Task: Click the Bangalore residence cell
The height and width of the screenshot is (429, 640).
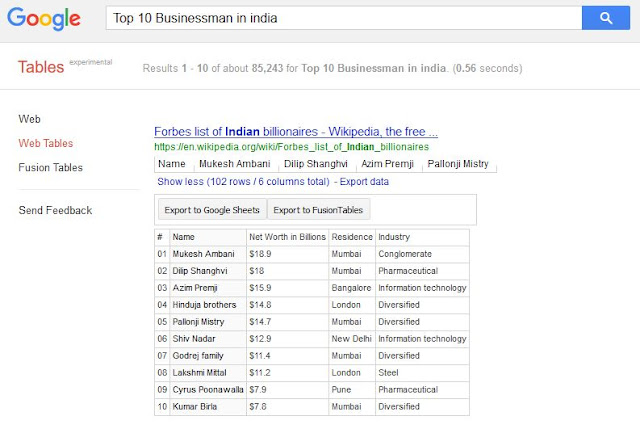Action: pyautogui.click(x=351, y=288)
